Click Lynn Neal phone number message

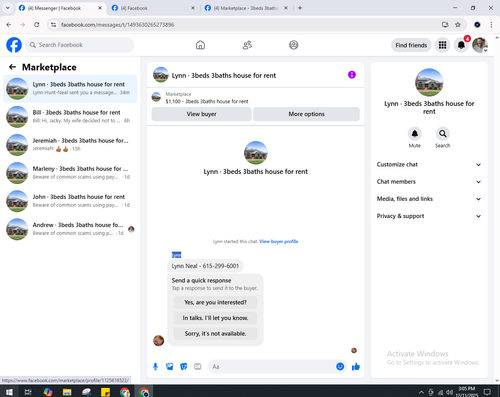[205, 266]
